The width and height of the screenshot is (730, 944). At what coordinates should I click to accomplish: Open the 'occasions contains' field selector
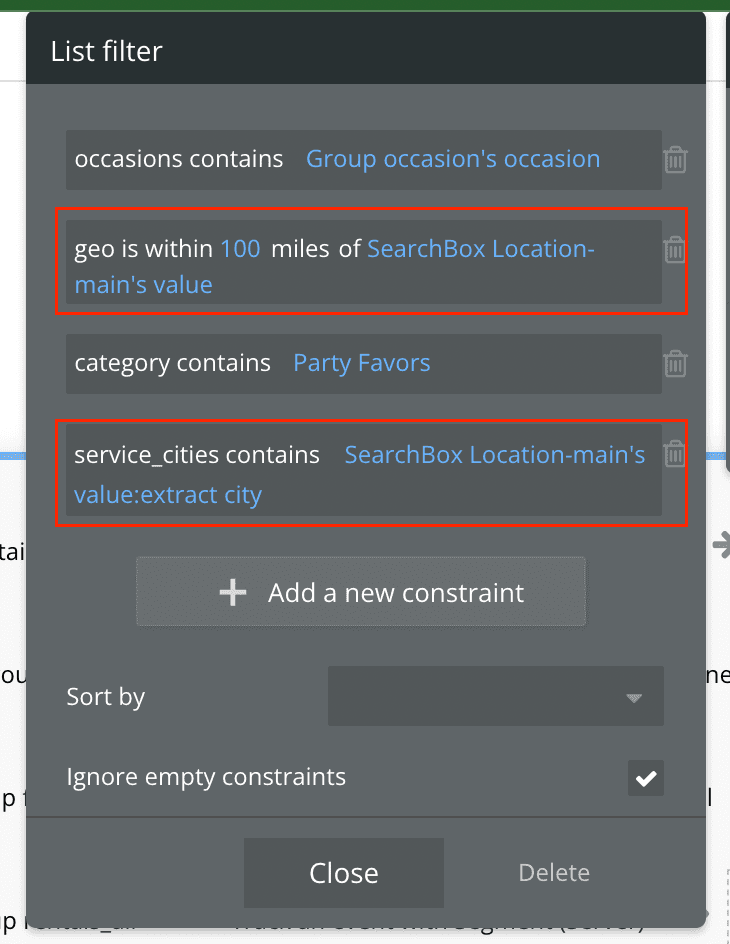179,159
